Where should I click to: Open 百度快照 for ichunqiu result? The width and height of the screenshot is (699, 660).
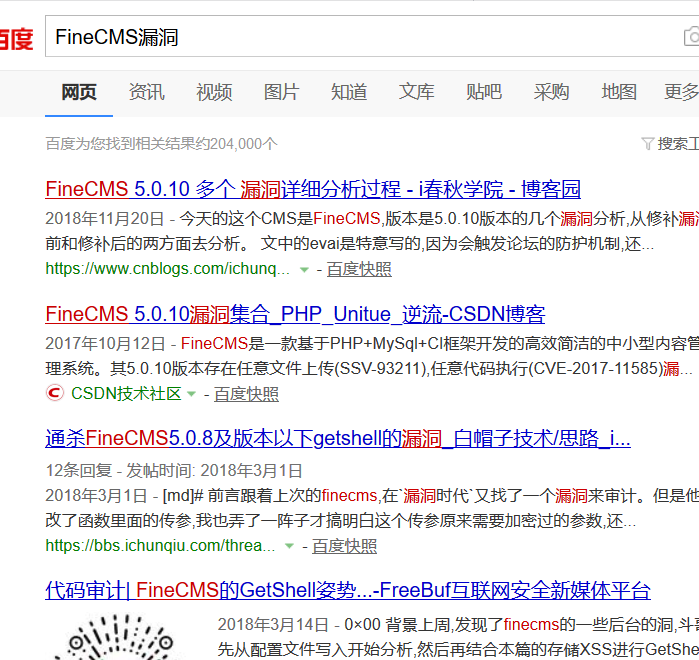pyautogui.click(x=344, y=546)
